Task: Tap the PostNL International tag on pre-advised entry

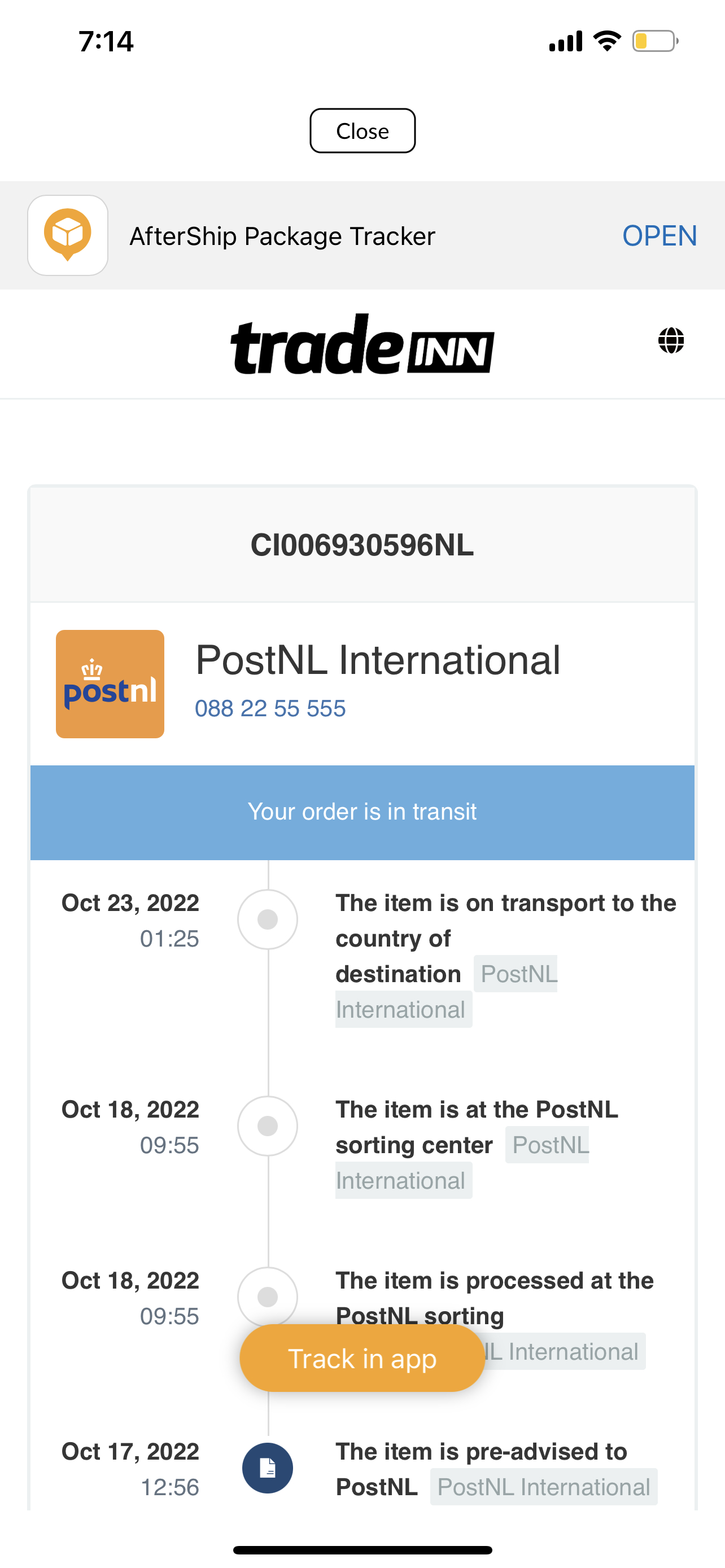Action: pos(544,1487)
